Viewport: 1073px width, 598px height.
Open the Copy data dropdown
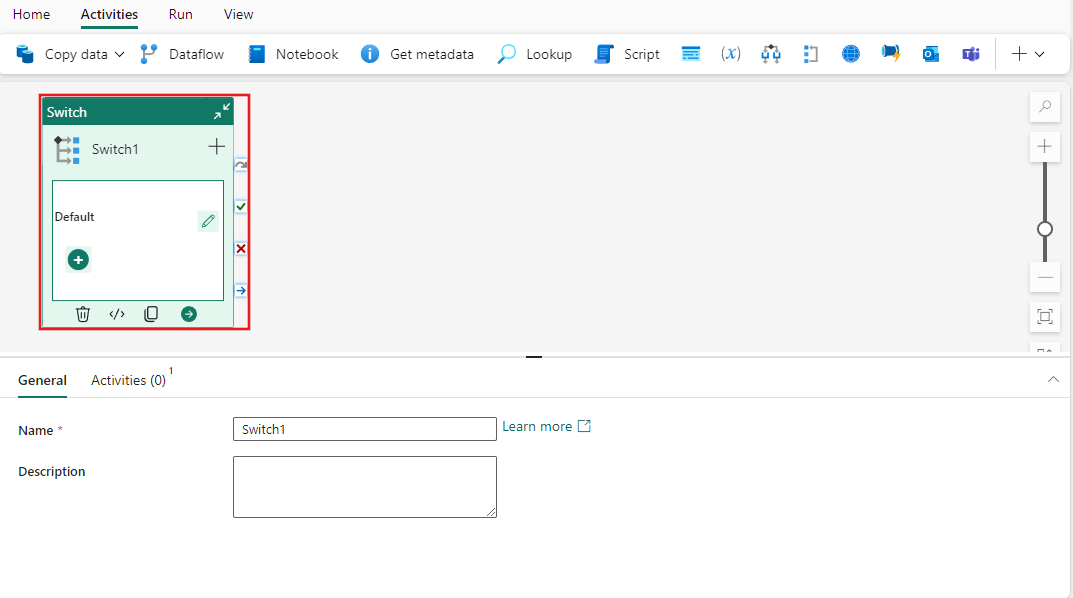(117, 54)
